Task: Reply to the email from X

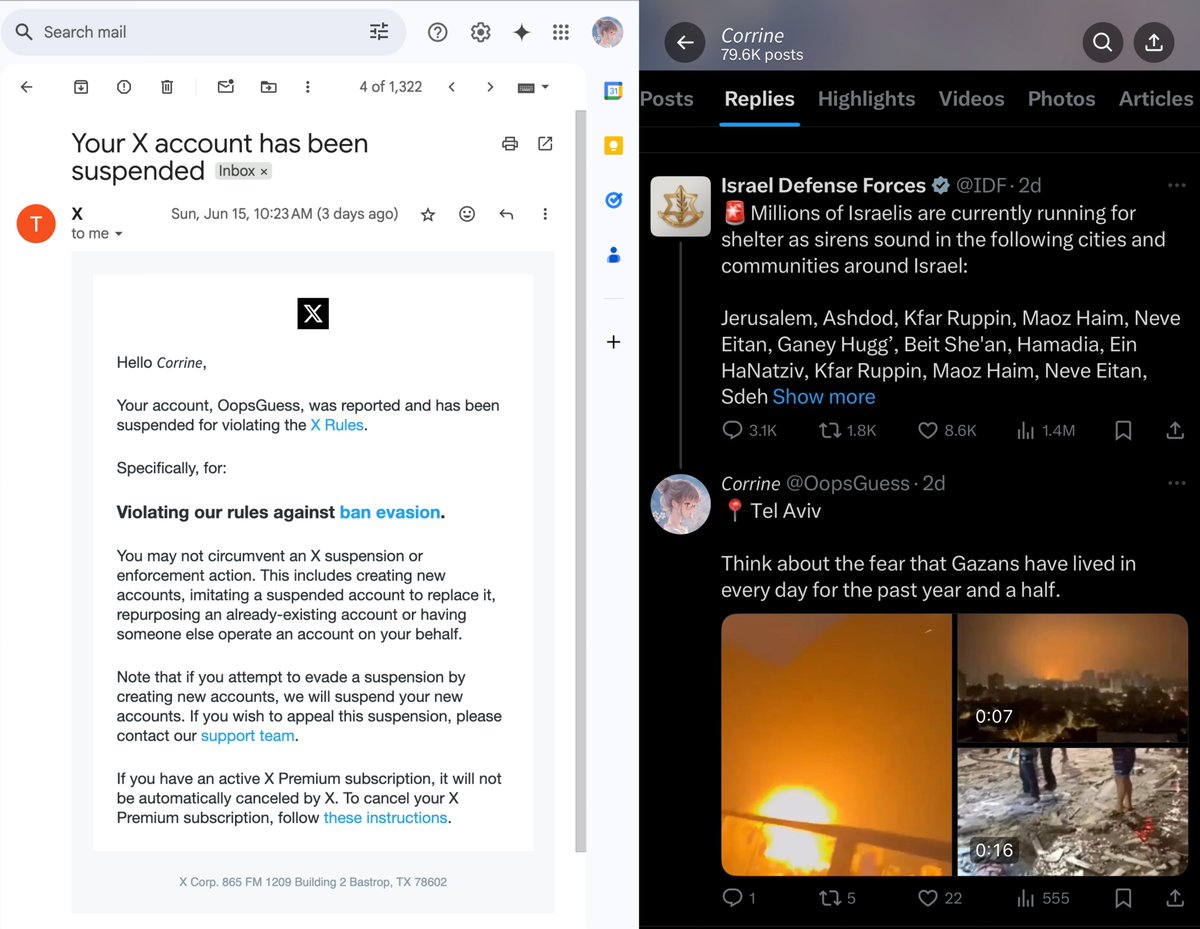Action: pyautogui.click(x=506, y=214)
